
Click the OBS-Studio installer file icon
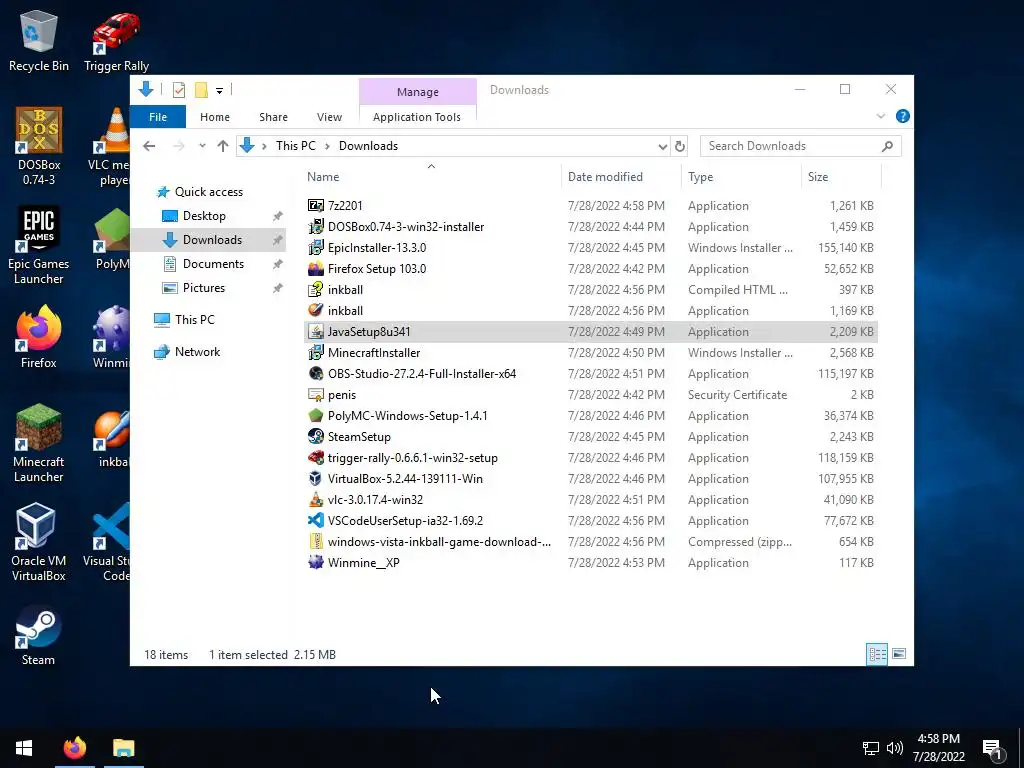pyautogui.click(x=315, y=374)
